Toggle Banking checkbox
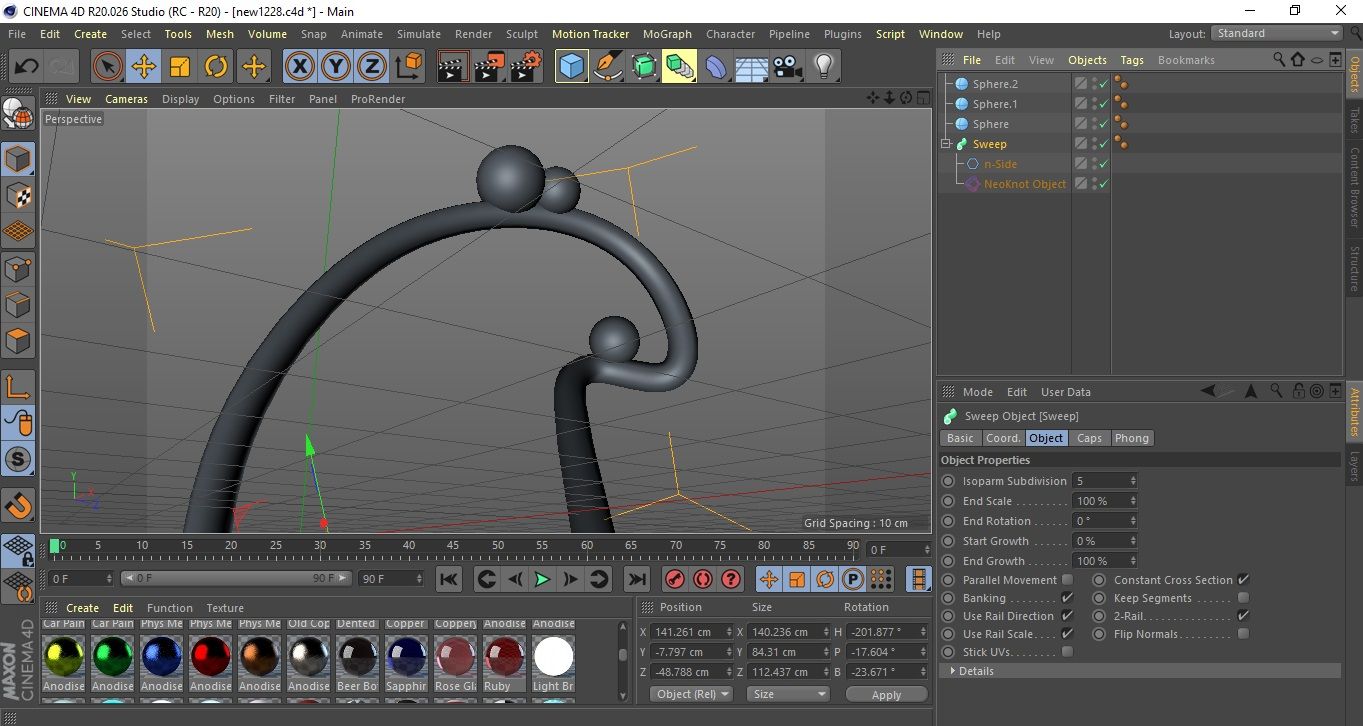The width and height of the screenshot is (1363, 726). point(1067,598)
